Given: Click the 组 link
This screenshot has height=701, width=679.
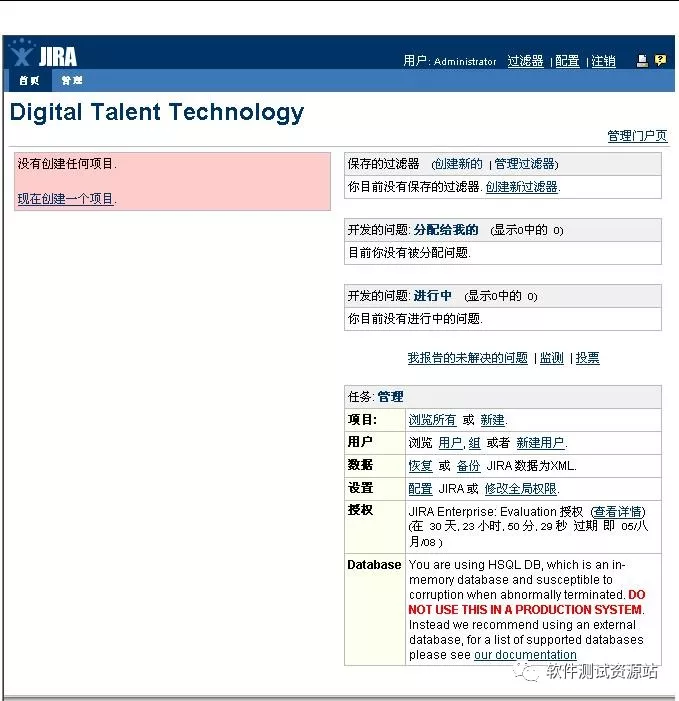Looking at the screenshot, I should (474, 443).
